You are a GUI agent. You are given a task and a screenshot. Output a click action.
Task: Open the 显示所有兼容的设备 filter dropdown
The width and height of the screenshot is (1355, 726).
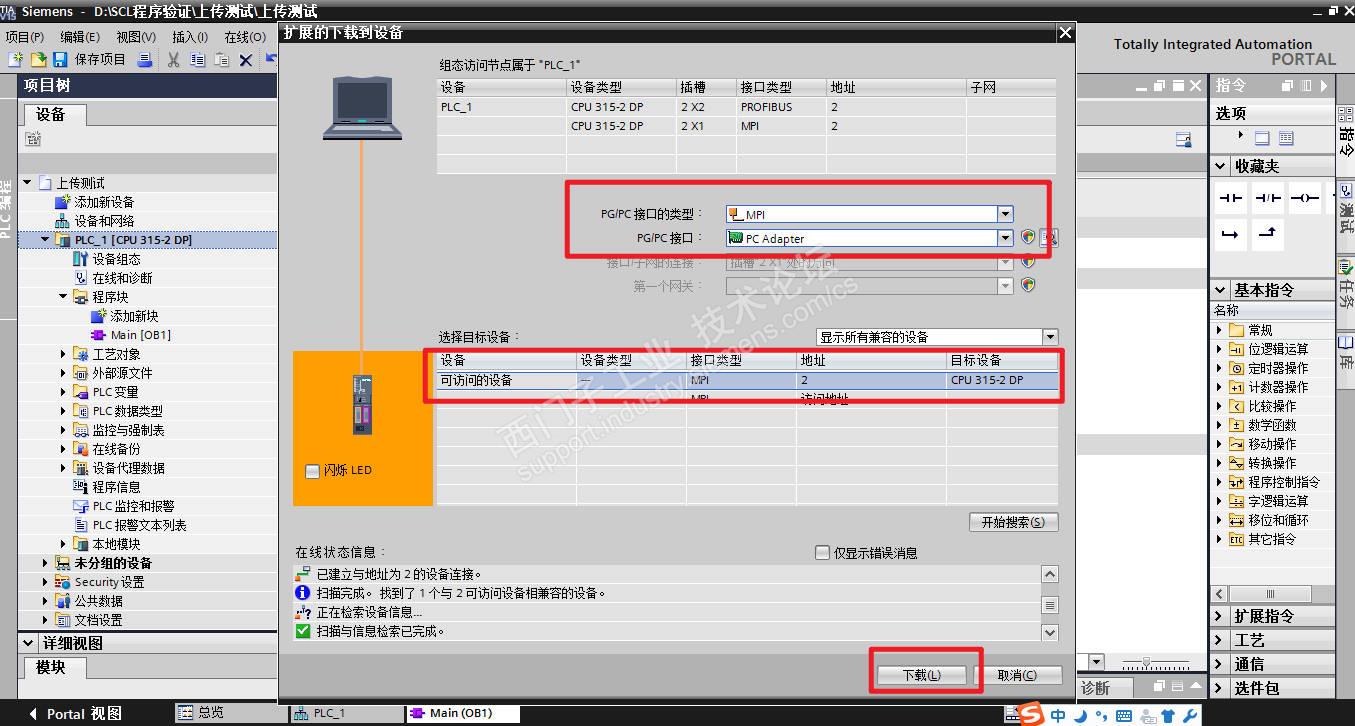(x=1050, y=337)
